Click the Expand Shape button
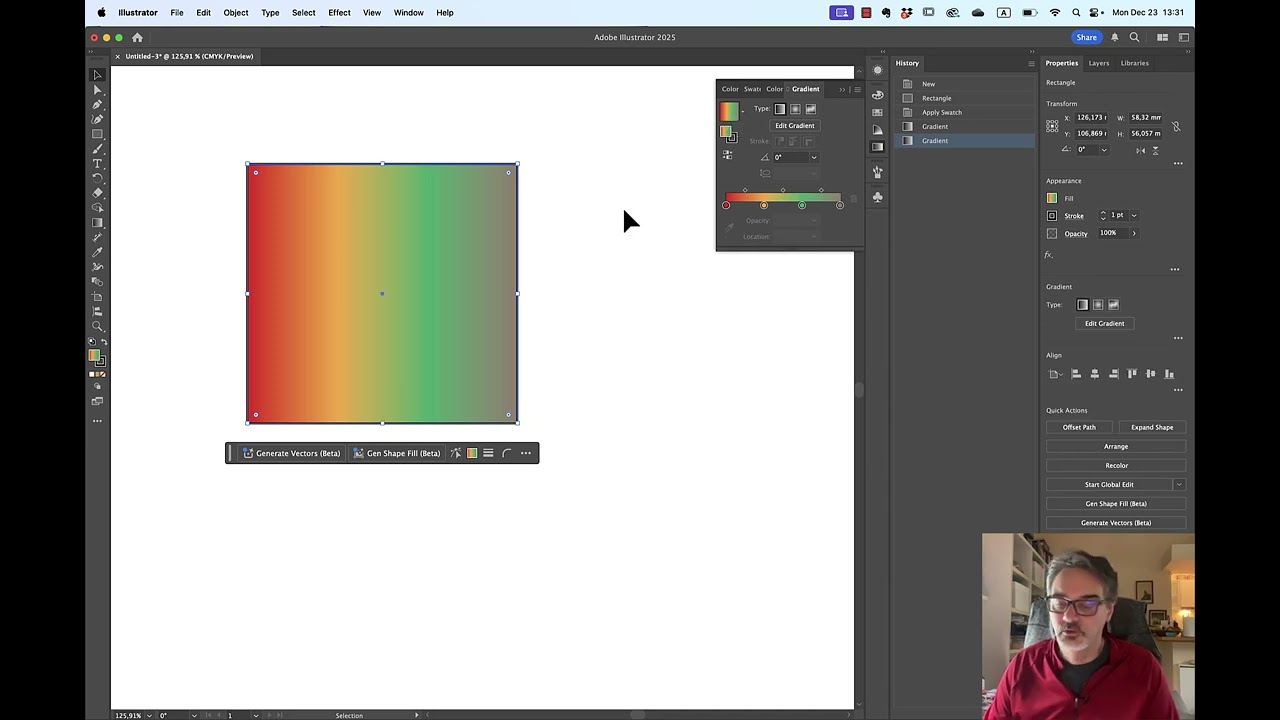The height and width of the screenshot is (720, 1280). 1152,427
